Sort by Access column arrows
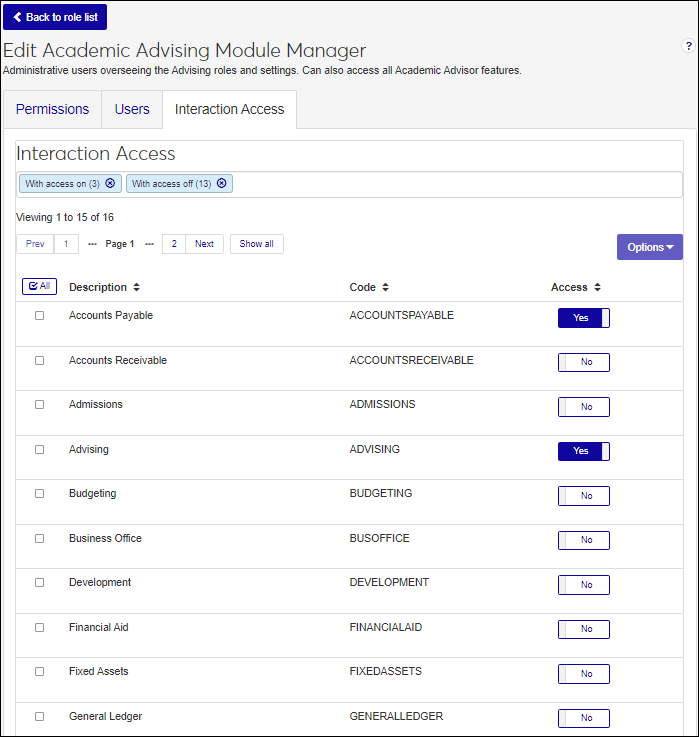The image size is (699, 737). [x=597, y=288]
